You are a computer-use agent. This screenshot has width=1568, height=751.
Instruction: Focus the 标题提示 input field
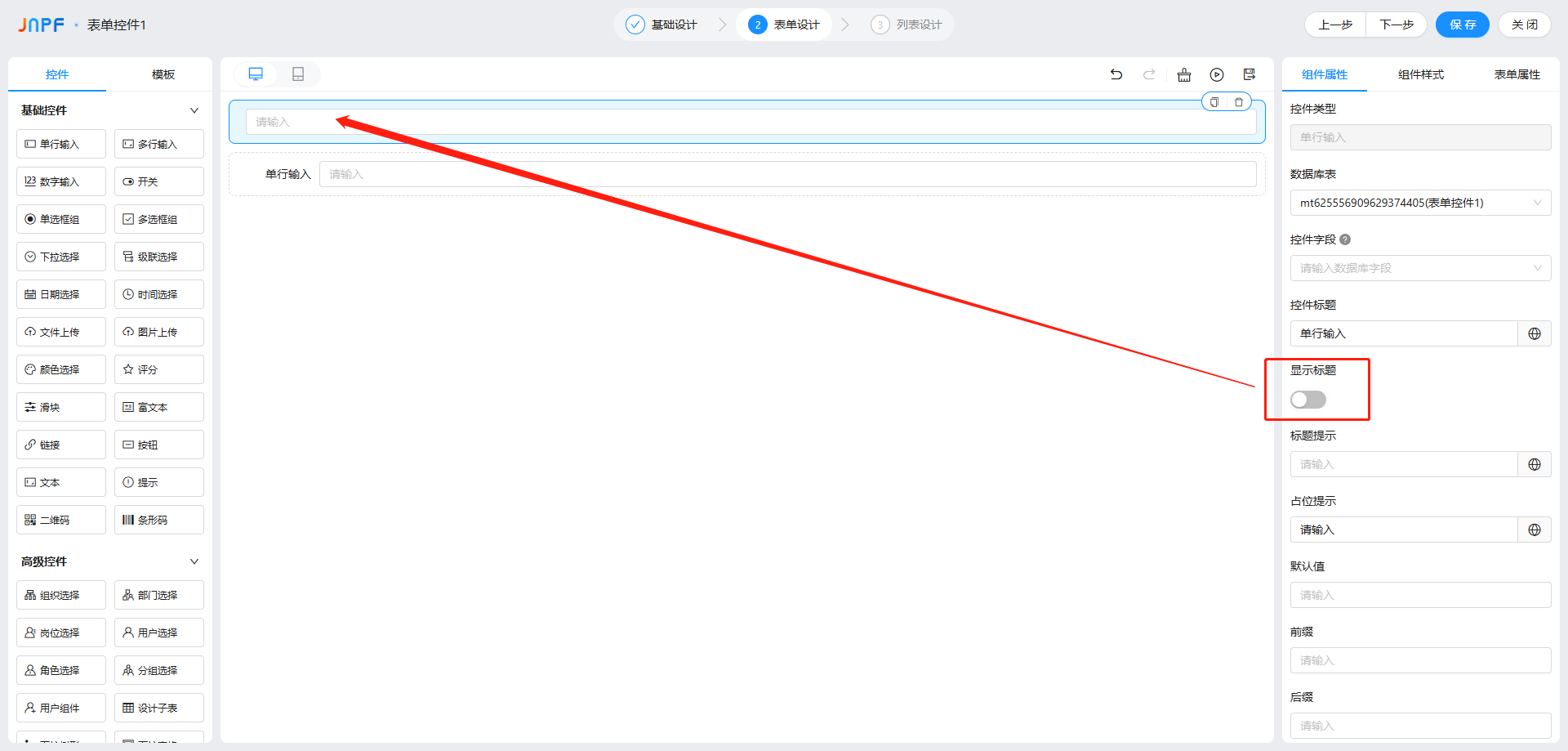coord(1404,464)
